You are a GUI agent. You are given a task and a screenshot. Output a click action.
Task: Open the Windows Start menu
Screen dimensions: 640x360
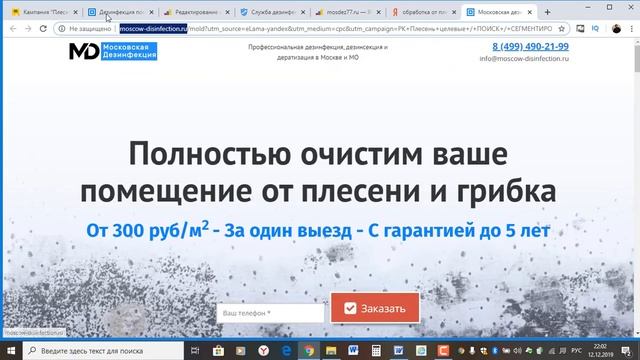pyautogui.click(x=11, y=351)
